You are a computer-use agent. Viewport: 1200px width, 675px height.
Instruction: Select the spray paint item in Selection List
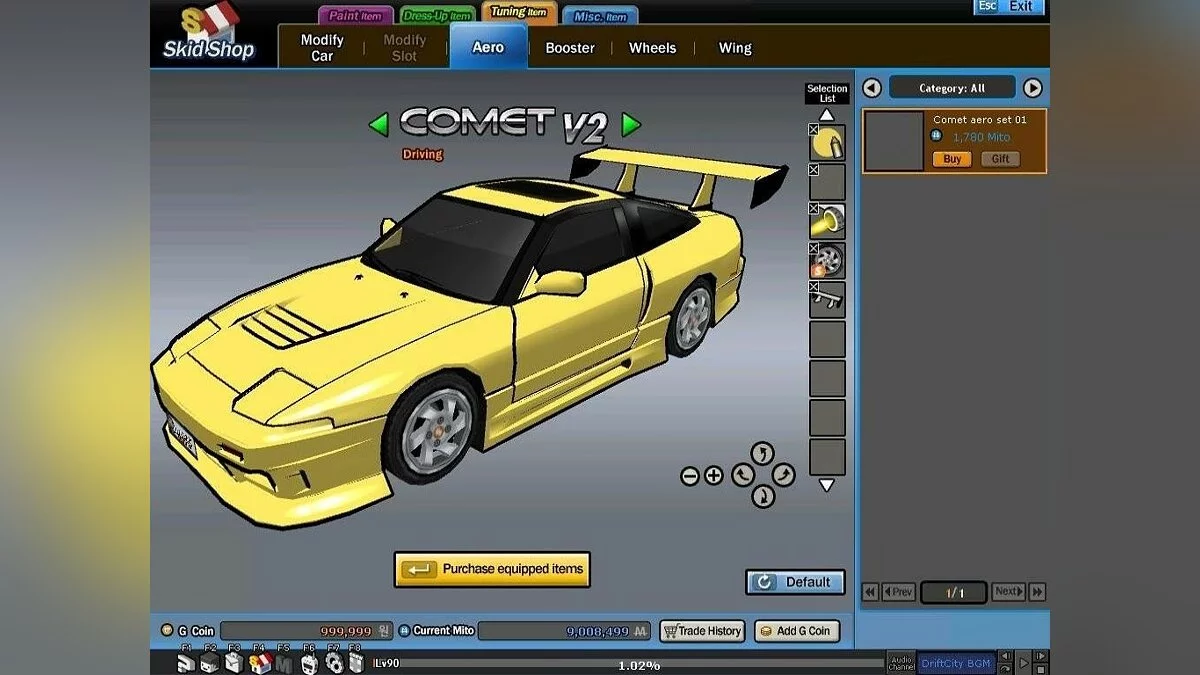(828, 144)
